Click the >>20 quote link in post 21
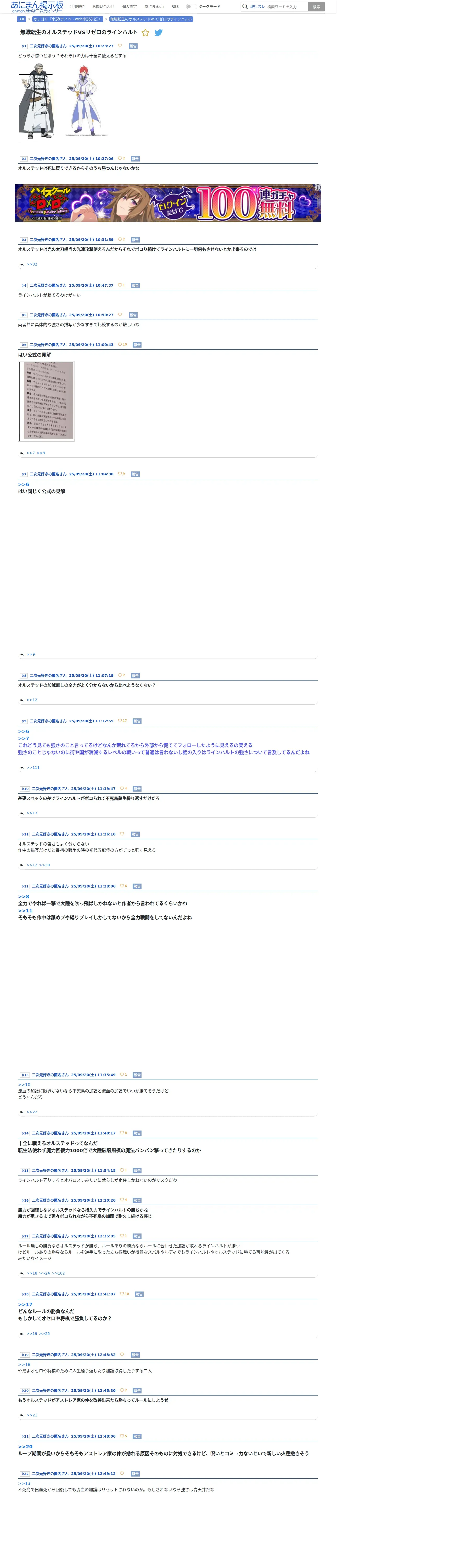 [x=25, y=1446]
